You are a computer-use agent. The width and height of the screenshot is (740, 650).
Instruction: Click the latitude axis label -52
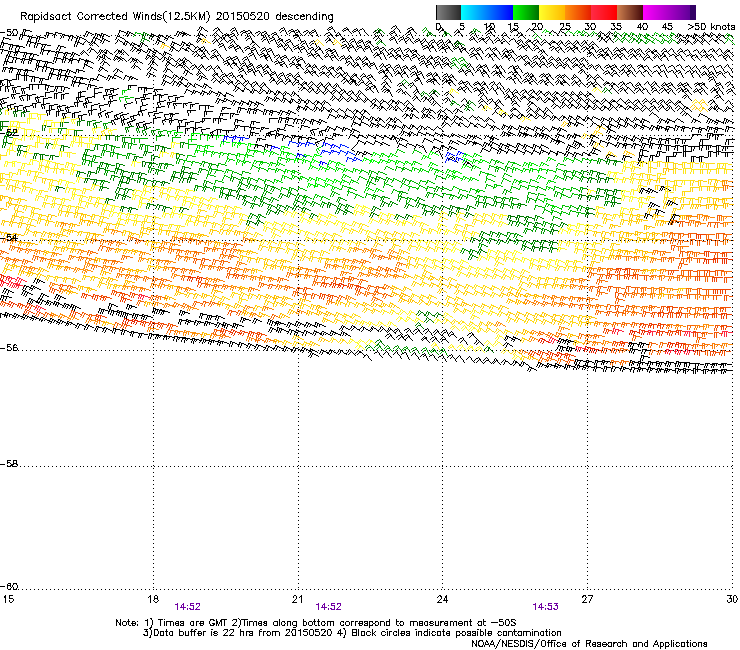tap(9, 133)
